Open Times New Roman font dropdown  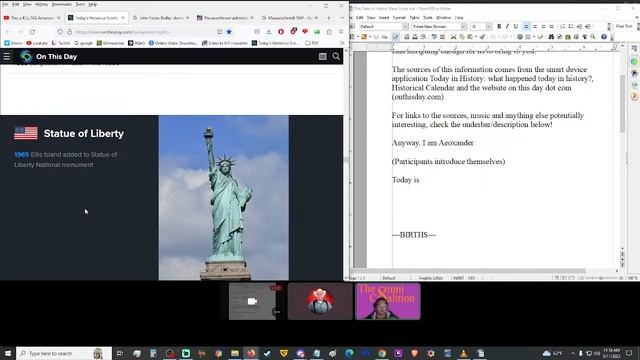(x=464, y=27)
